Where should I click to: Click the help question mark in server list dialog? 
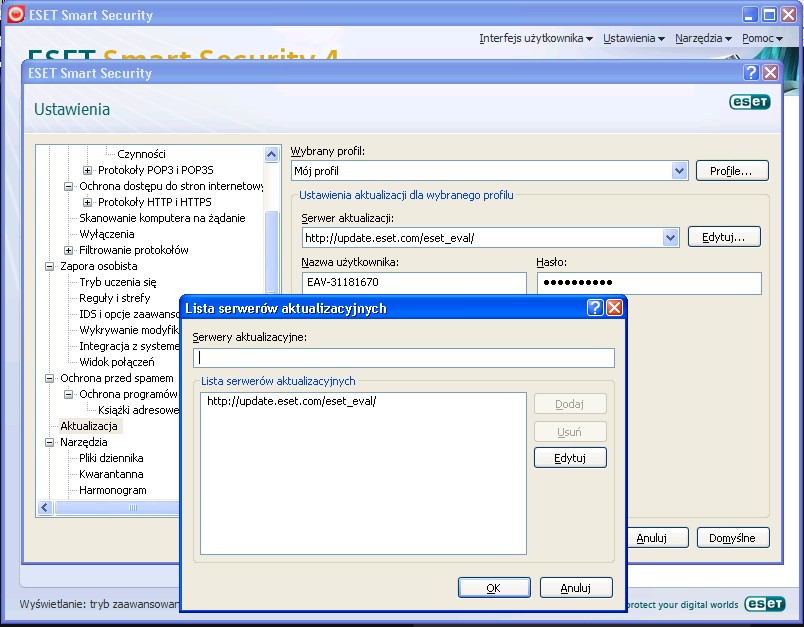coord(595,308)
